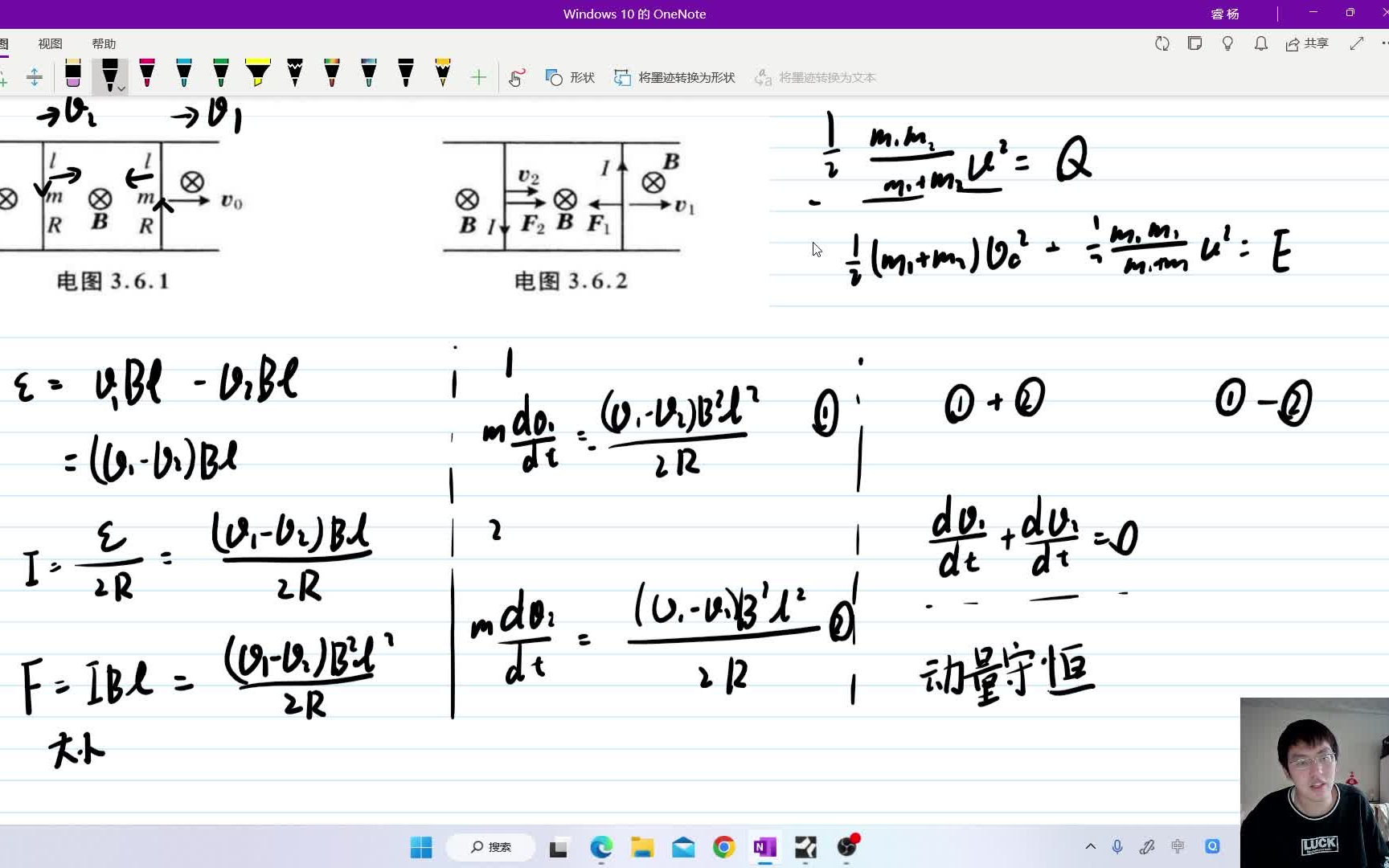Click the grayed 将墨迹转换为文本 button
1389x868 pixels.
coord(816,77)
